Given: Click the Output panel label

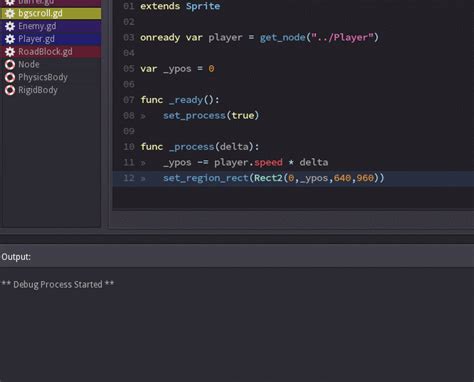Looking at the screenshot, I should (16, 257).
